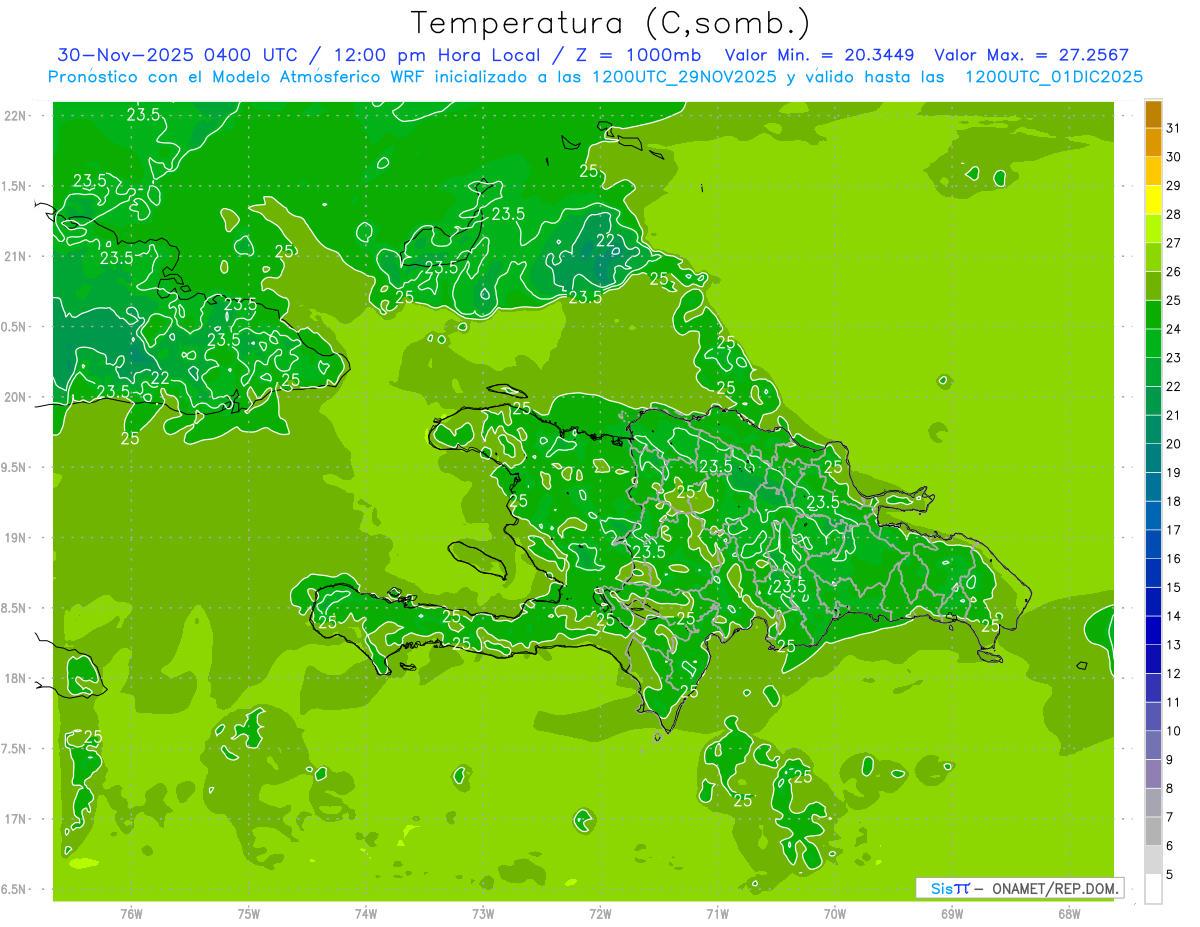Click the legend value '27'

pos(1174,243)
